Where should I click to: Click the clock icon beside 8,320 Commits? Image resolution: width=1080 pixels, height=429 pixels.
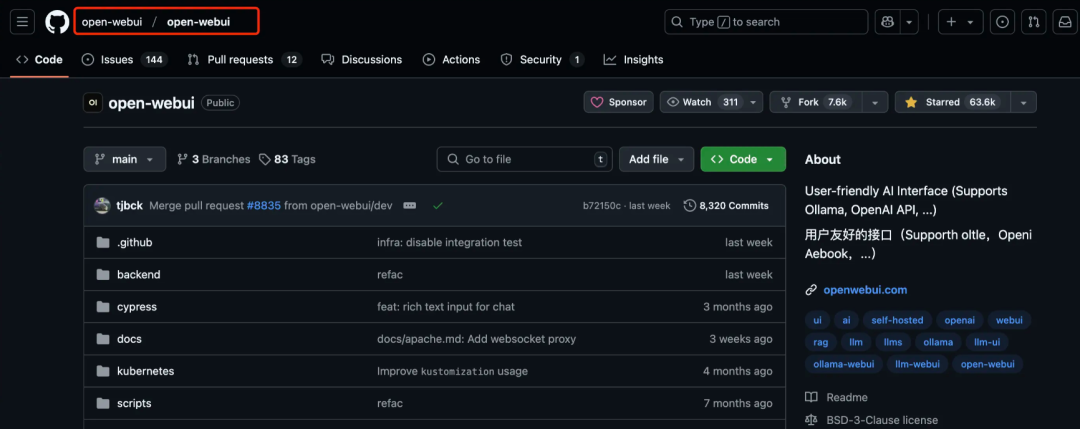pyautogui.click(x=689, y=205)
